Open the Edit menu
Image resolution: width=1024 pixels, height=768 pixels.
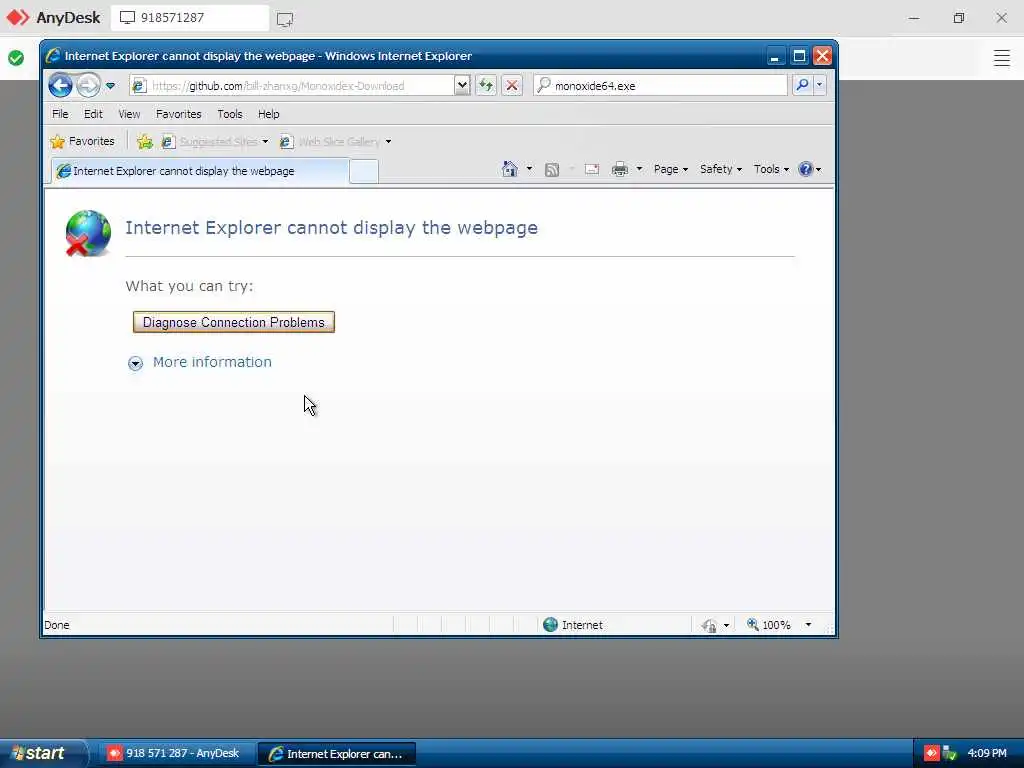click(93, 114)
